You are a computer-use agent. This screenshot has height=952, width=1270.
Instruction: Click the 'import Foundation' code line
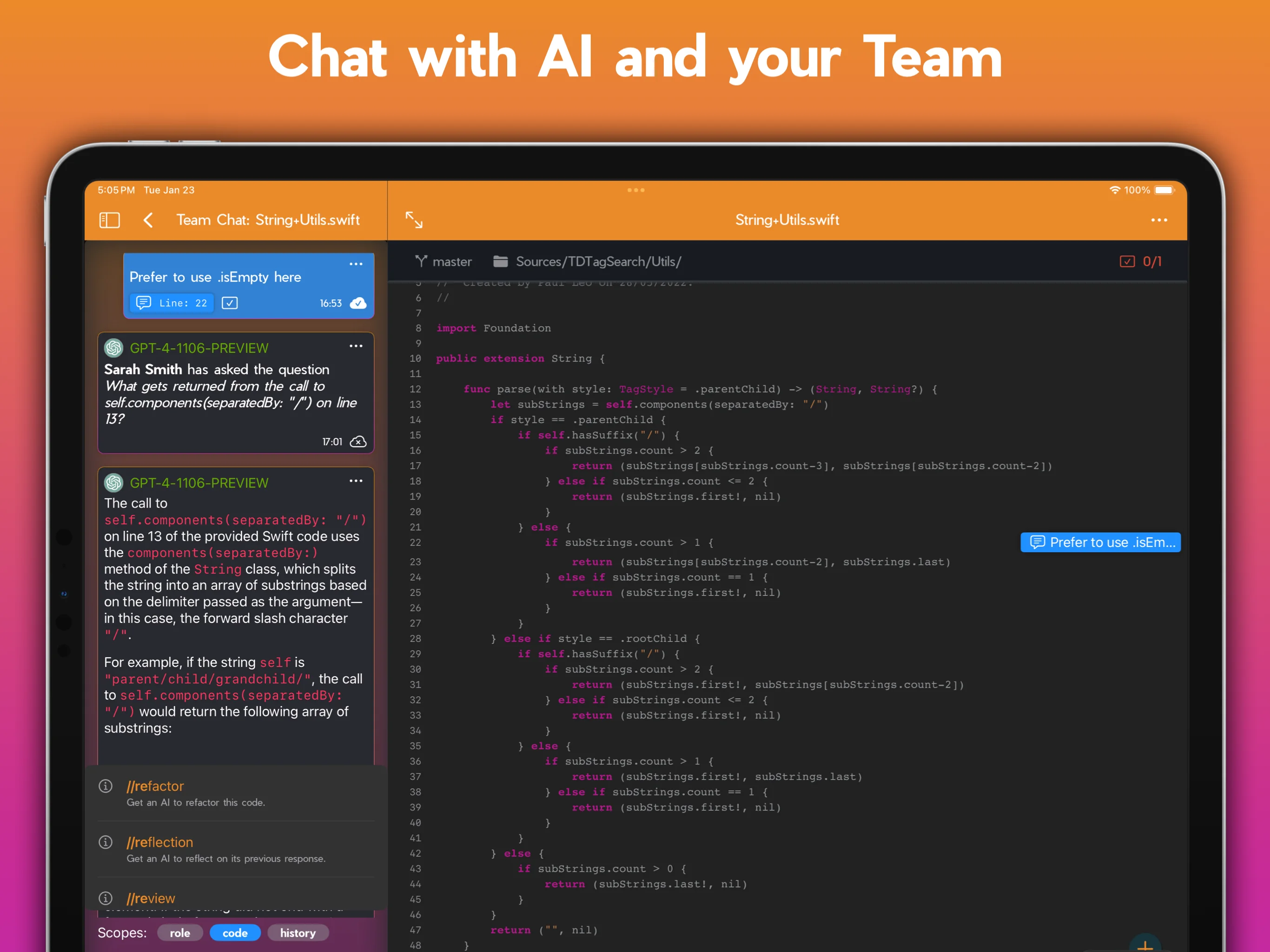point(493,328)
